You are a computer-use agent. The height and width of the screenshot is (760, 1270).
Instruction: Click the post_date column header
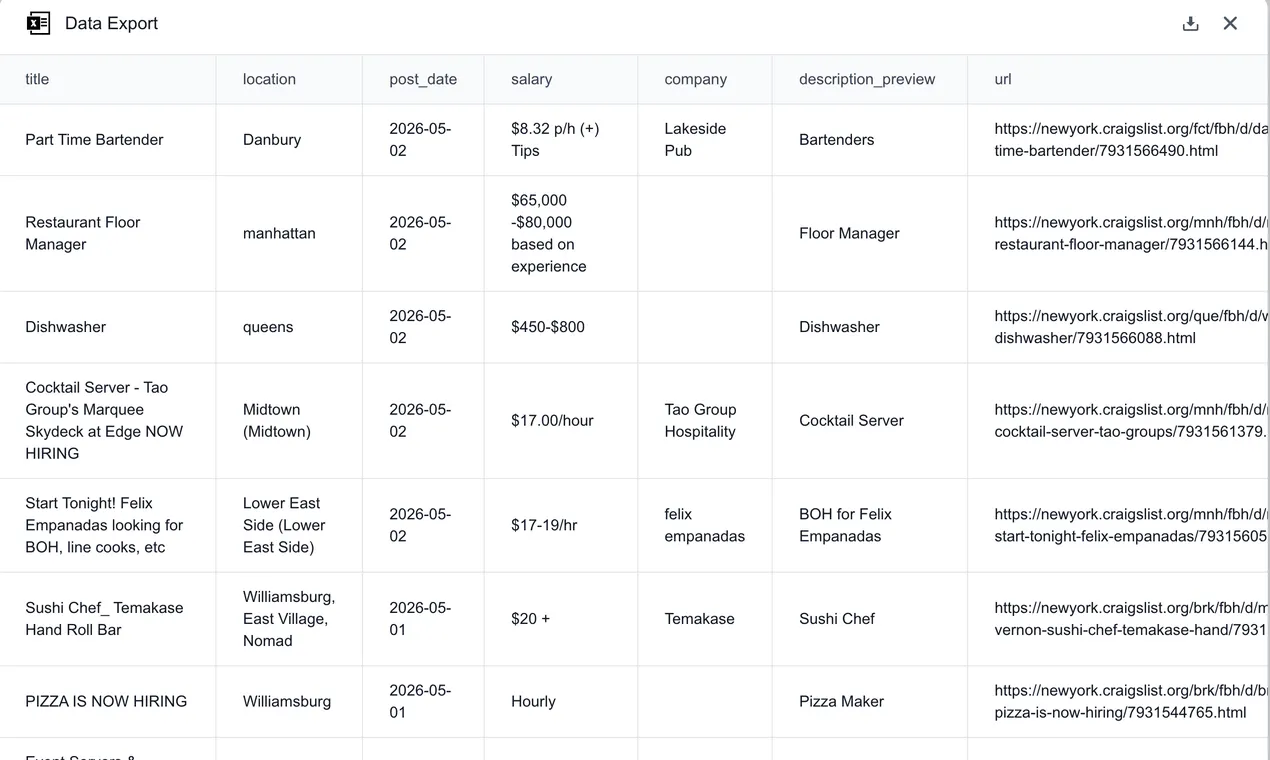pos(423,79)
